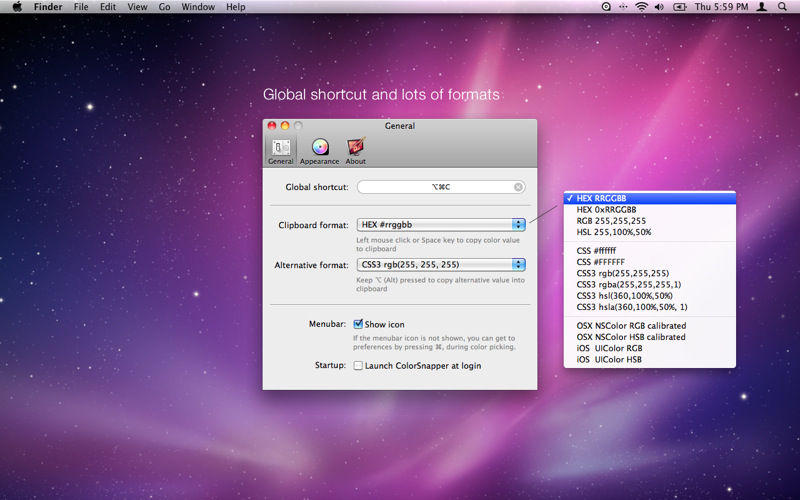Enable Launch ColorSnapper at login

point(358,365)
